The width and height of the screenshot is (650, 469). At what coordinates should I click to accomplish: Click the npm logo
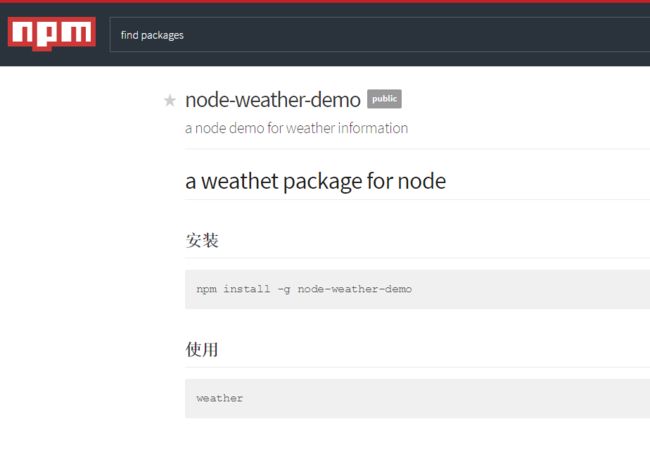52,34
